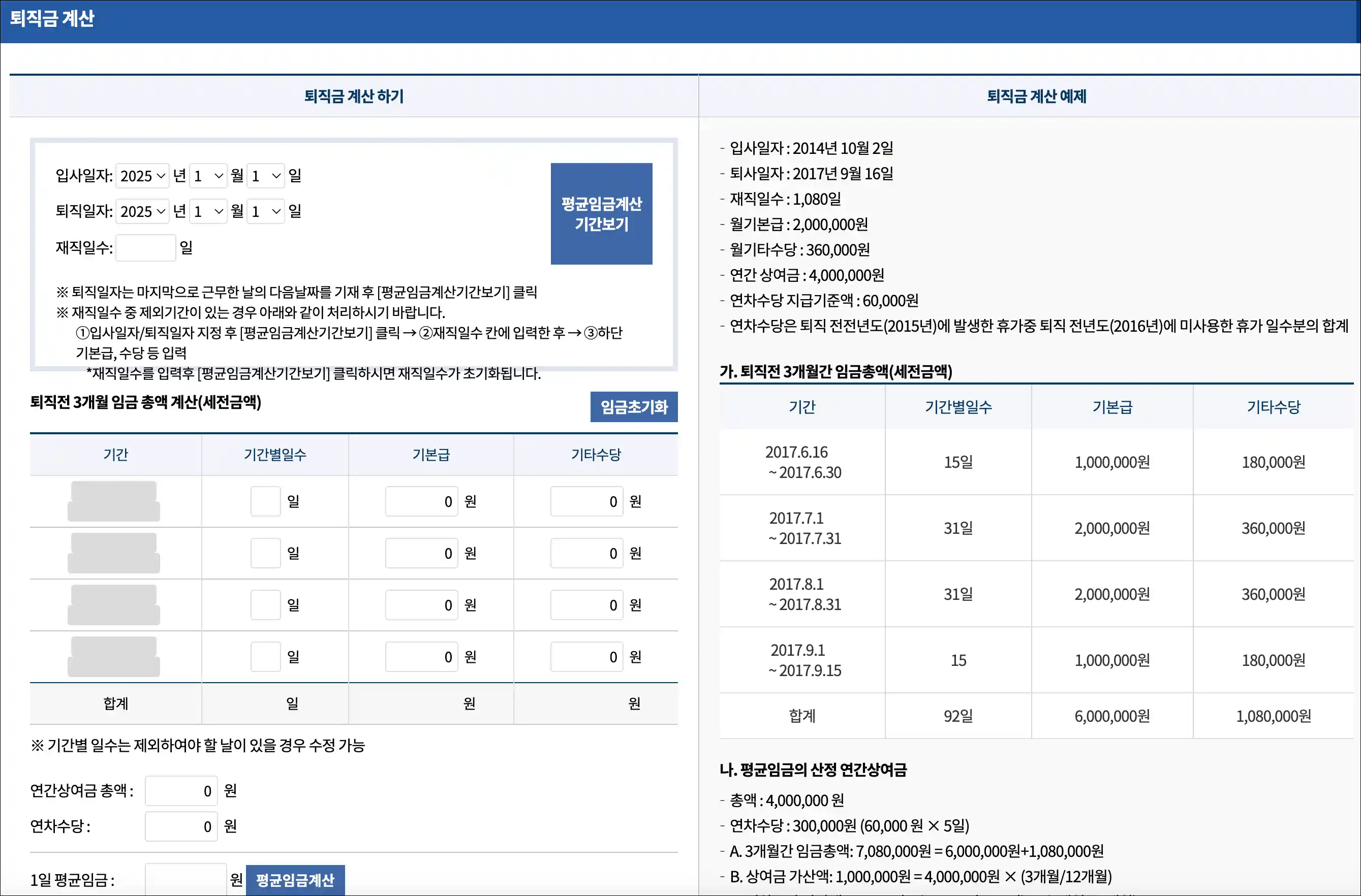Click note 기간별 일수는 제외하여야 할 날이
1361x896 pixels.
(x=198, y=745)
